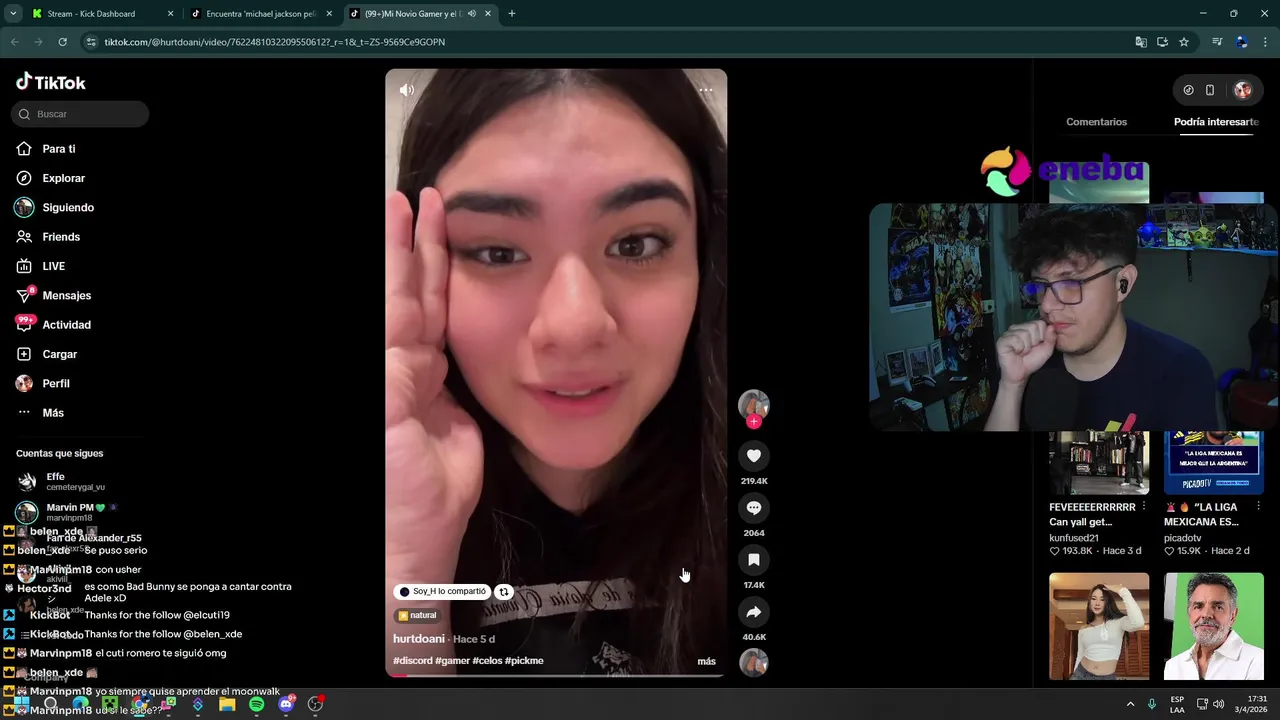
Task: Expand caption with más
Action: pos(706,661)
